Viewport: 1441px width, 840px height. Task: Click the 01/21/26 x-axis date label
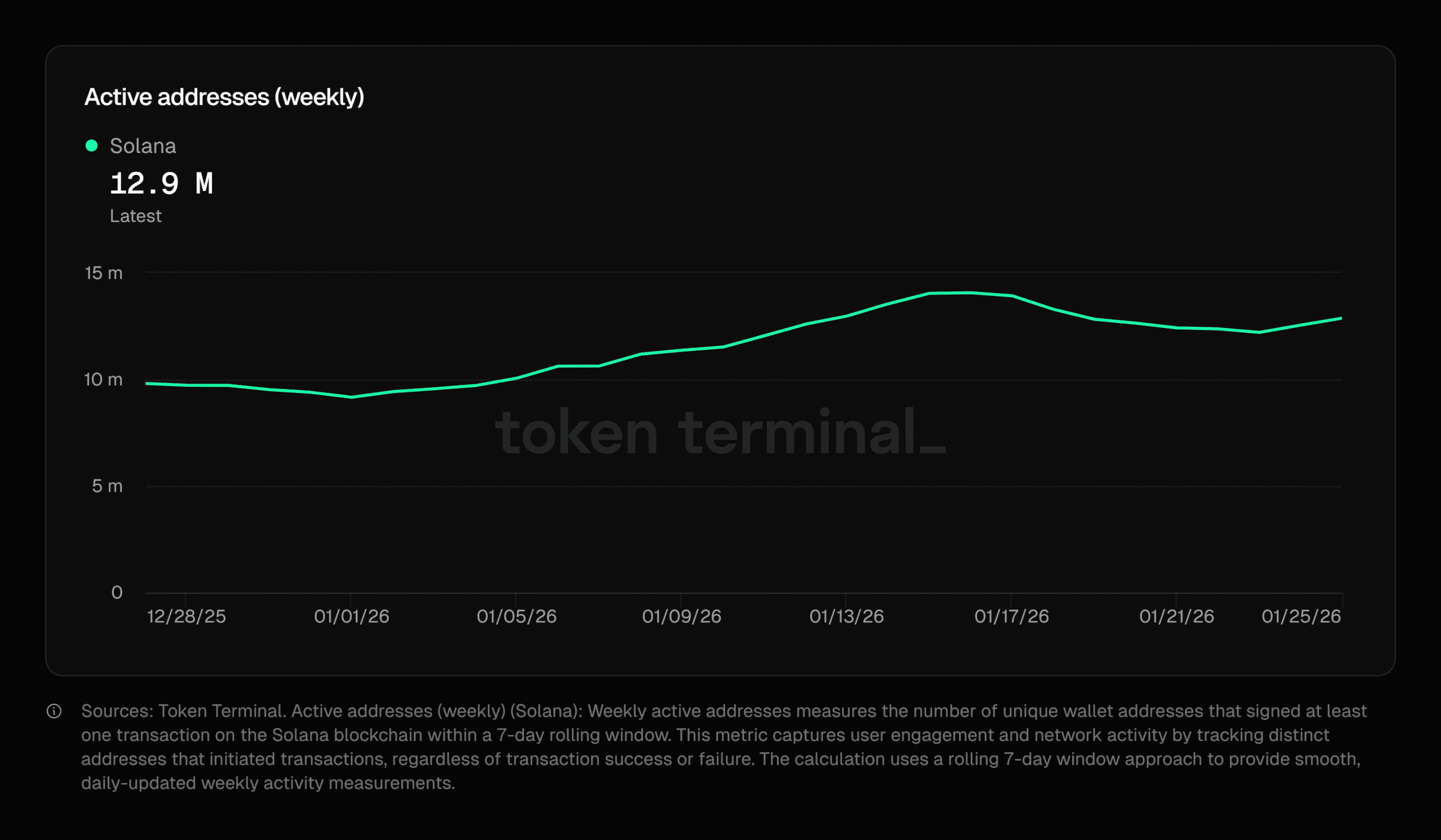pyautogui.click(x=1176, y=617)
